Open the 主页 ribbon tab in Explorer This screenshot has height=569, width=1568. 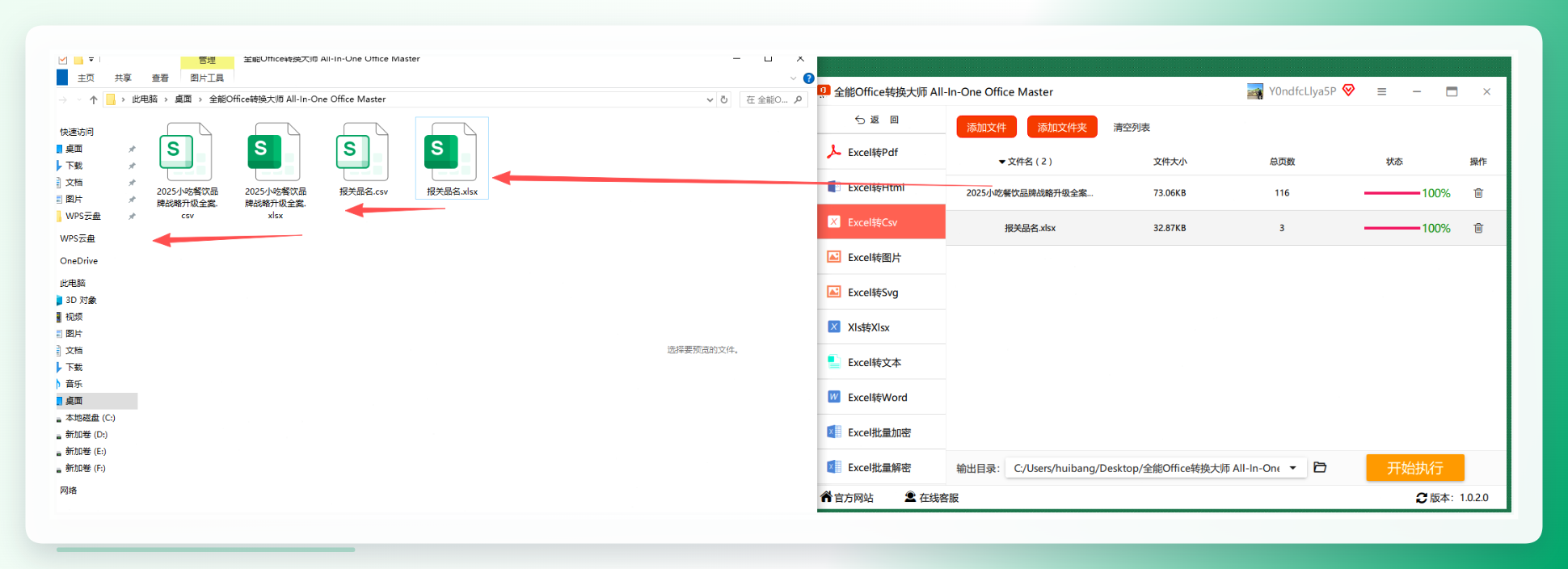click(86, 78)
